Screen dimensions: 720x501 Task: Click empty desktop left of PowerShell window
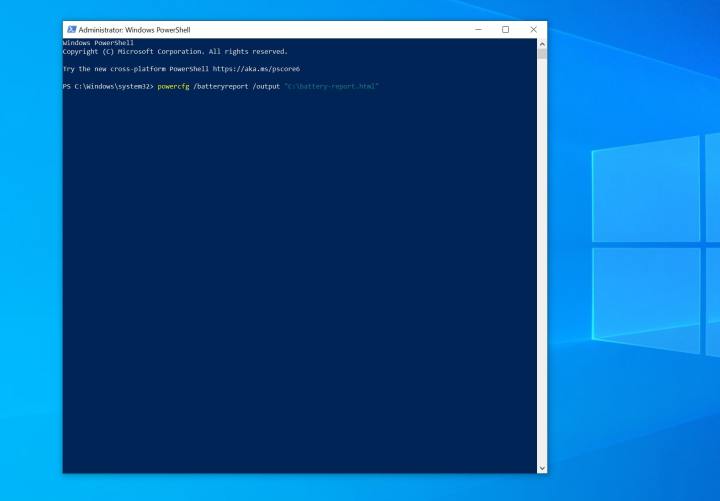(30, 250)
